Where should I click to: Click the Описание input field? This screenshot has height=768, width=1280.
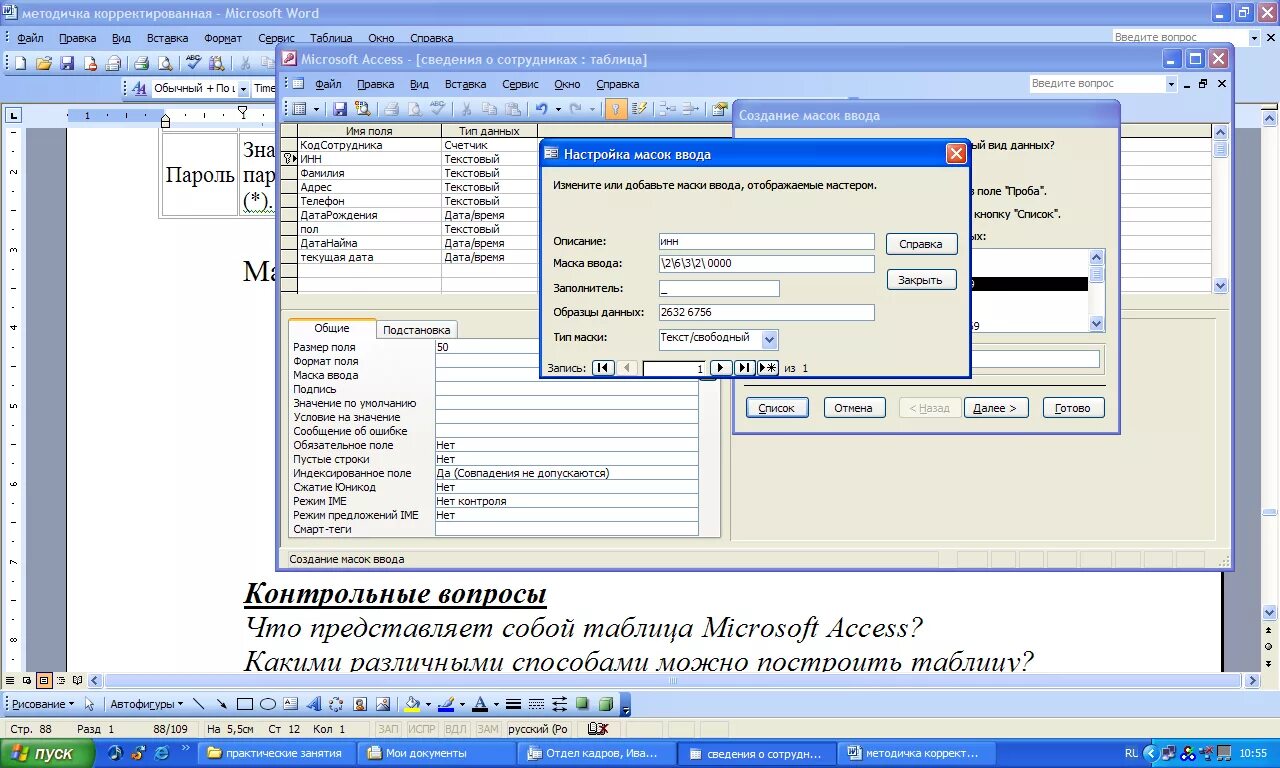tap(766, 241)
